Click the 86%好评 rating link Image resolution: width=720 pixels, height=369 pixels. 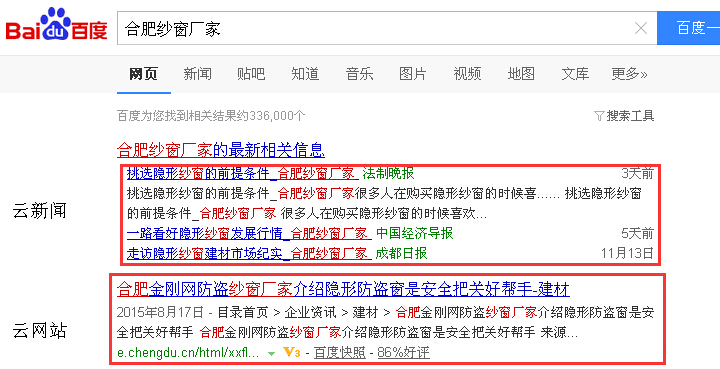(x=403, y=352)
